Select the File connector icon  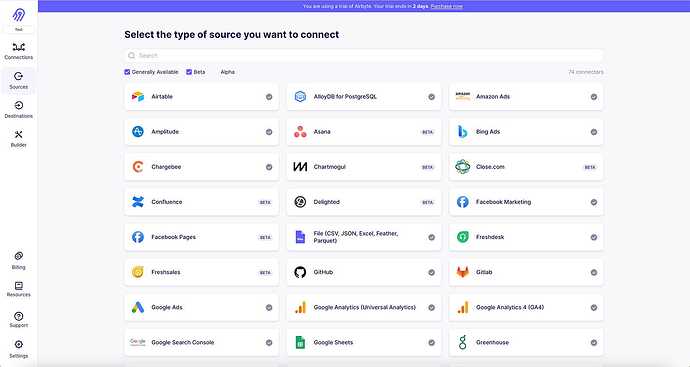pos(300,237)
